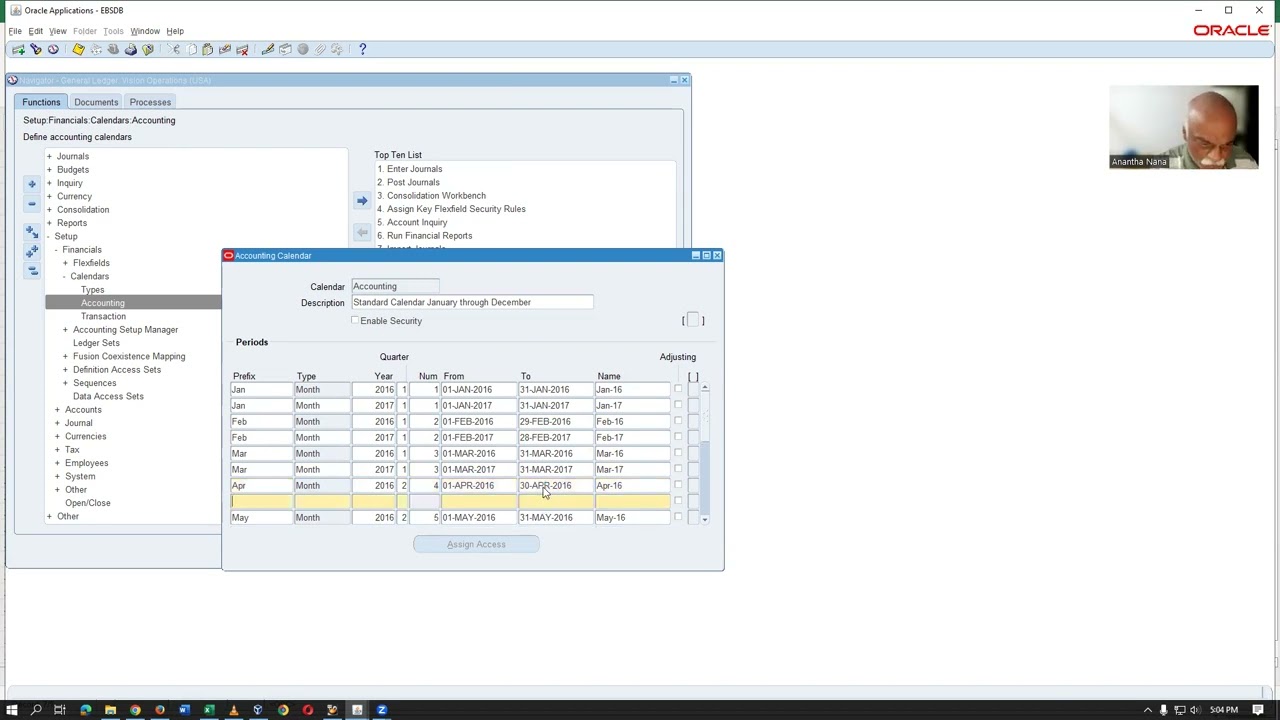Click the Cut scissors toolbar icon
Image resolution: width=1280 pixels, height=720 pixels.
tap(173, 50)
